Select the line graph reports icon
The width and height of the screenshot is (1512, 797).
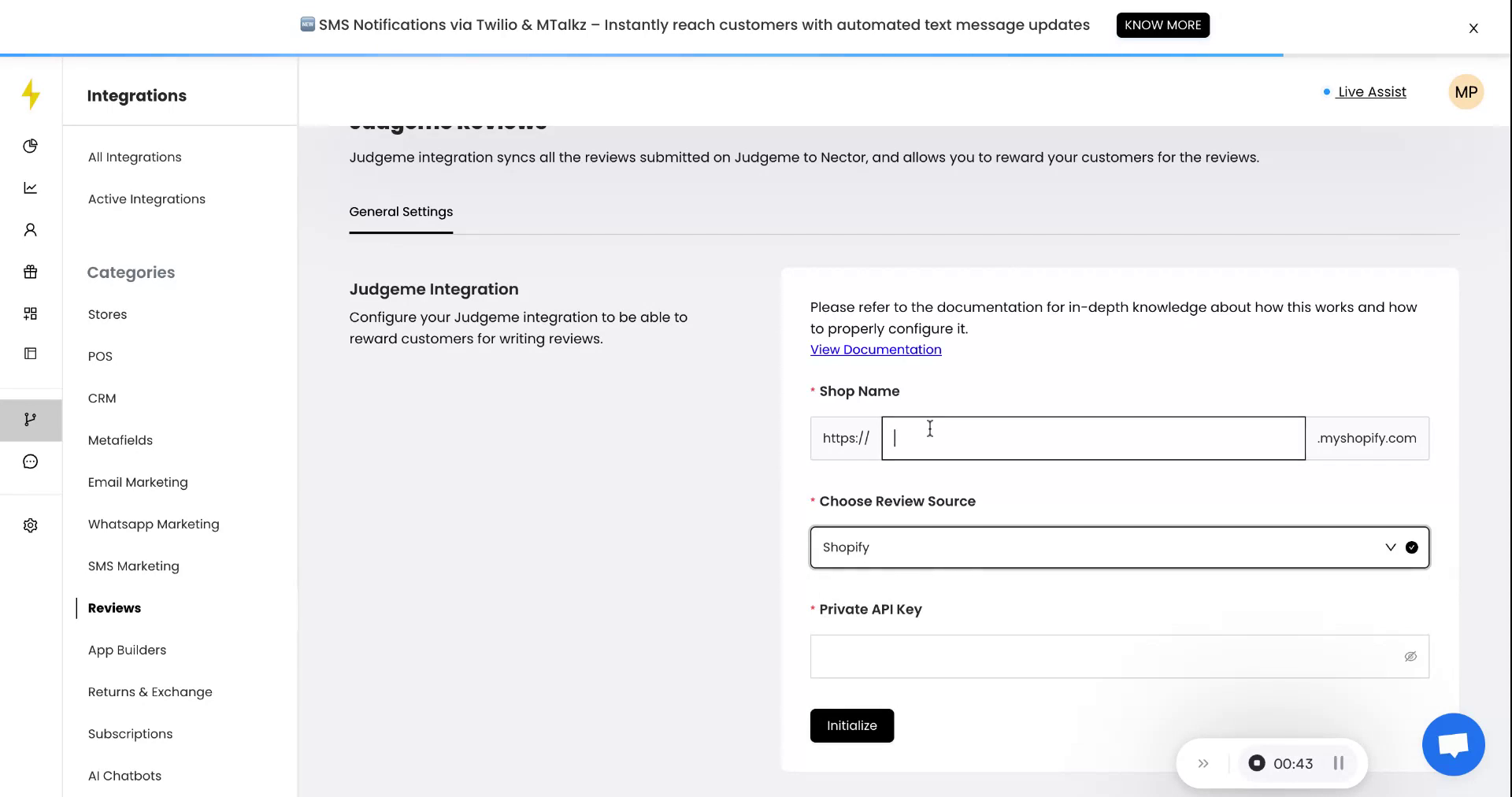click(30, 187)
